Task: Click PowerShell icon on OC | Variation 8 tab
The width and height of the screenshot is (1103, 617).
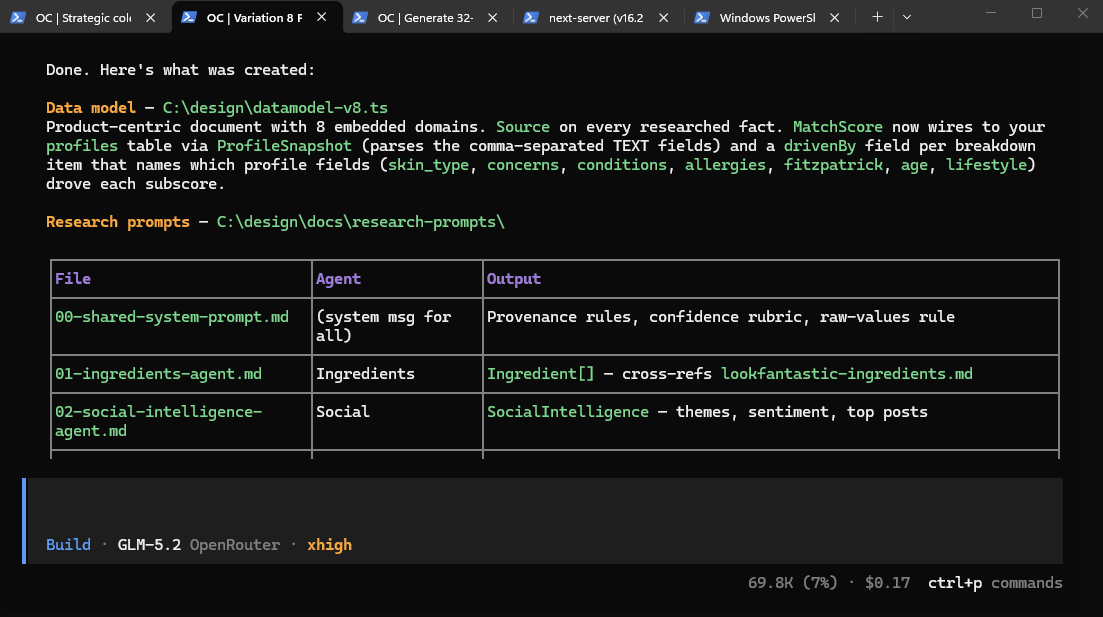Action: click(189, 17)
